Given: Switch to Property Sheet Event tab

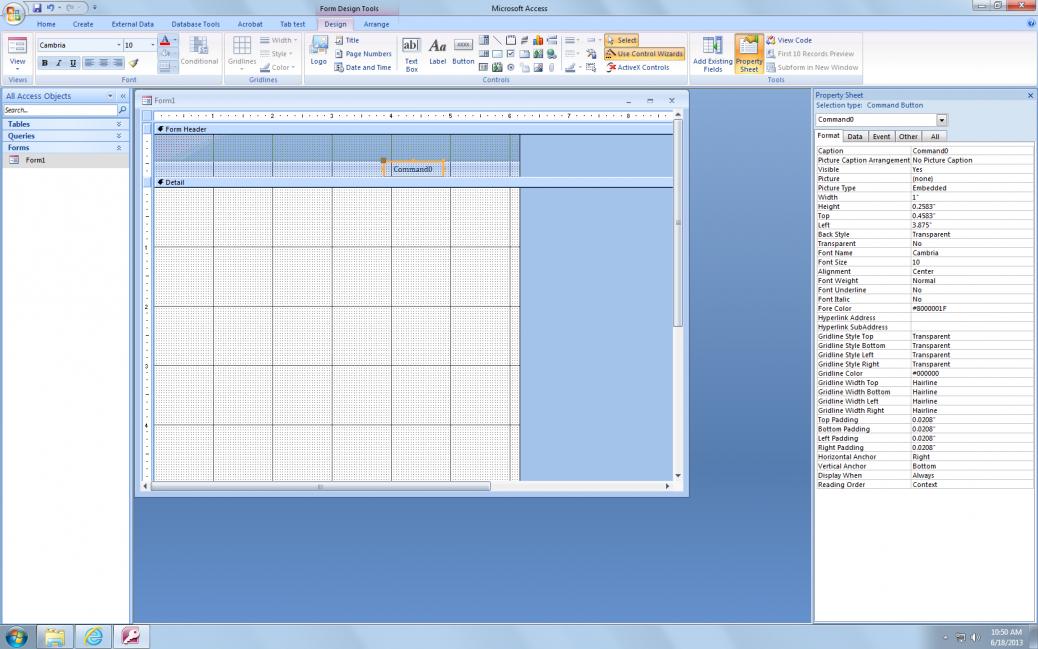Looking at the screenshot, I should [881, 136].
